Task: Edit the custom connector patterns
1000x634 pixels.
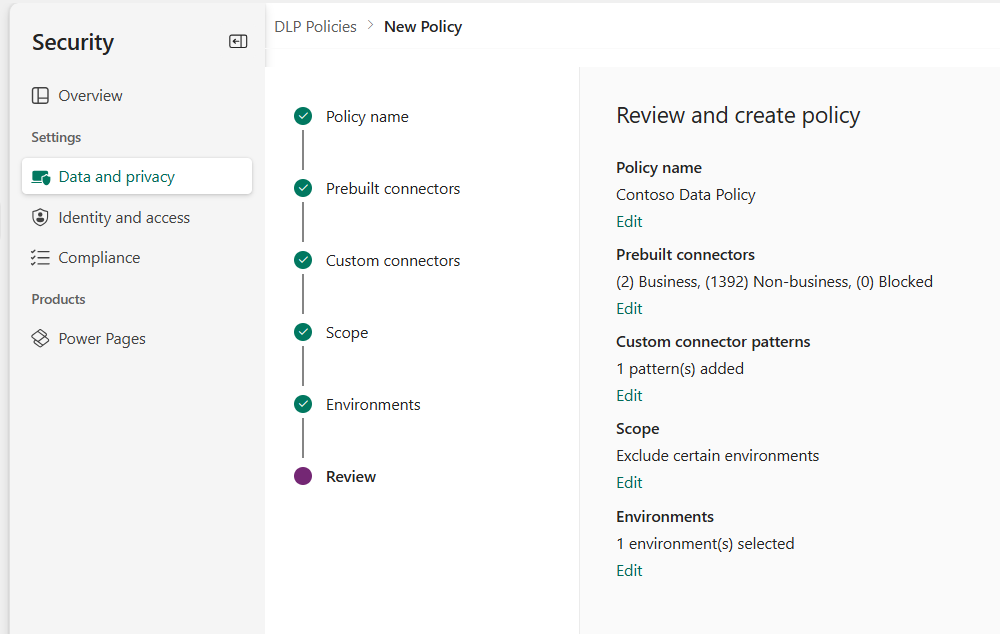Action: point(629,395)
